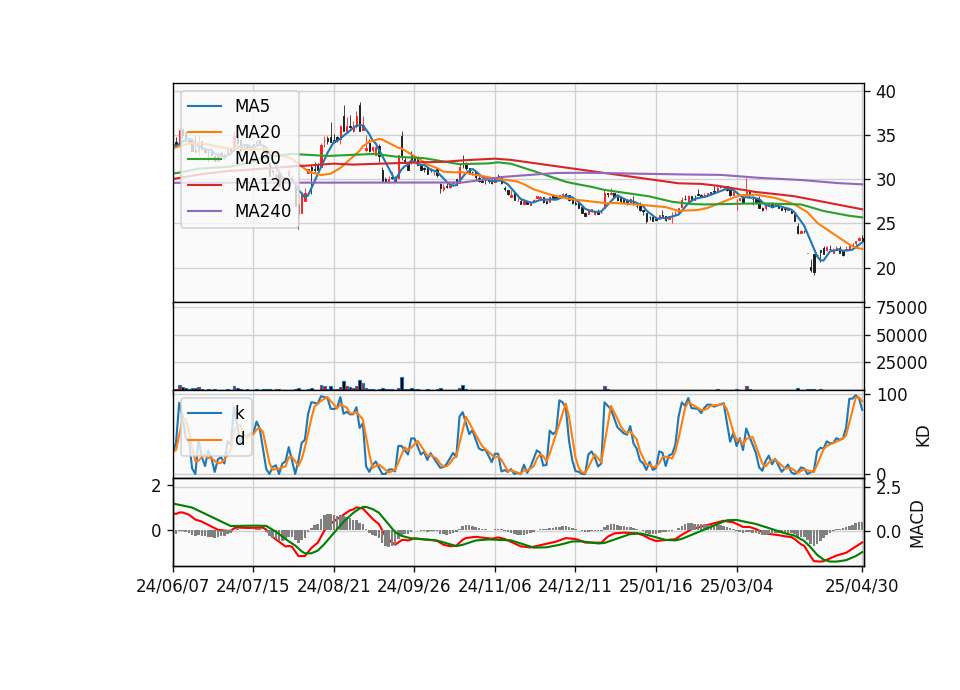Click the price axis value 35
This screenshot has width=960, height=690.
885,136
